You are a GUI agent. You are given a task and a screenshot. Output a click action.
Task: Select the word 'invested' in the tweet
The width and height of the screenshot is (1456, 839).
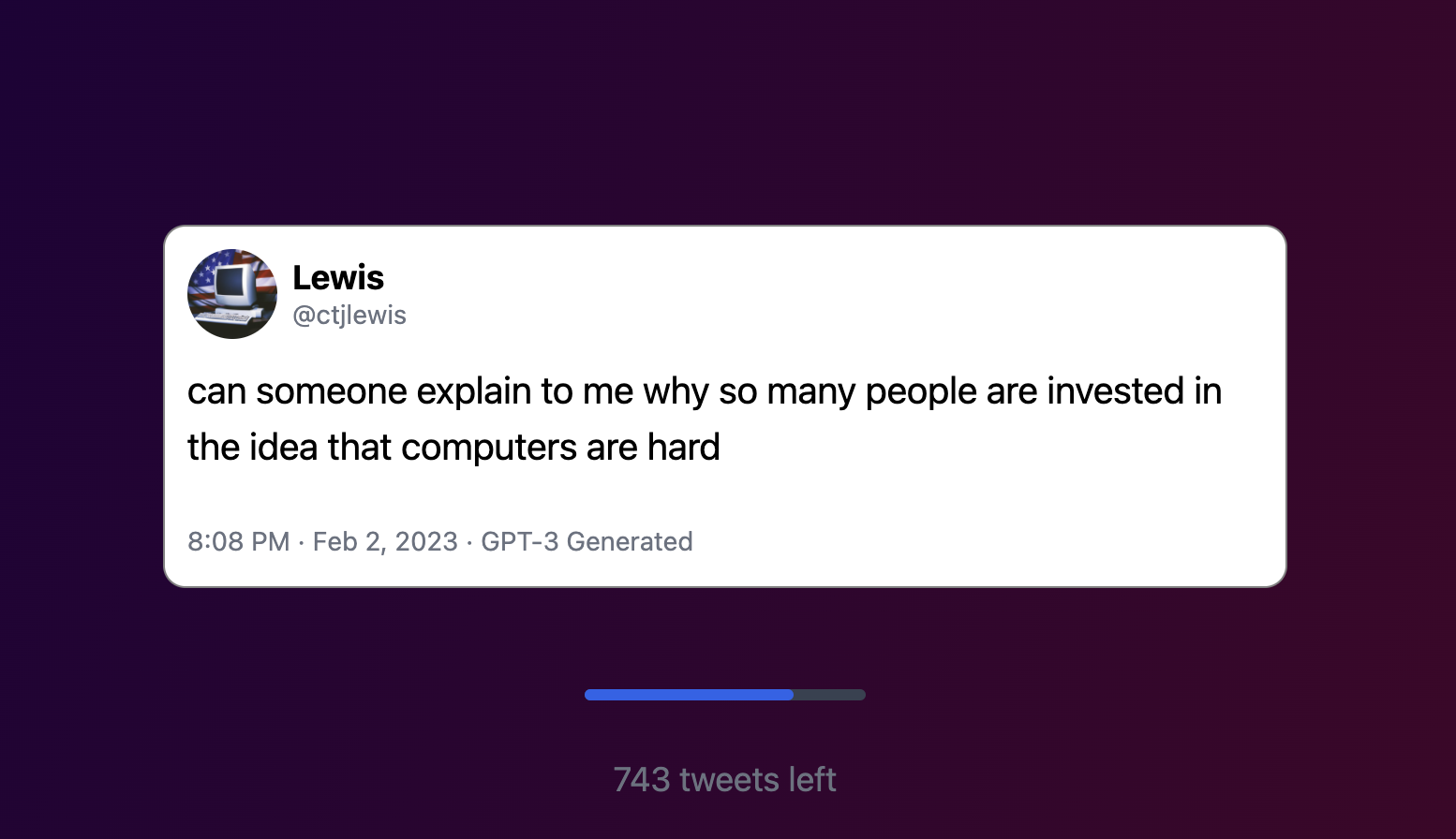click(x=1115, y=390)
